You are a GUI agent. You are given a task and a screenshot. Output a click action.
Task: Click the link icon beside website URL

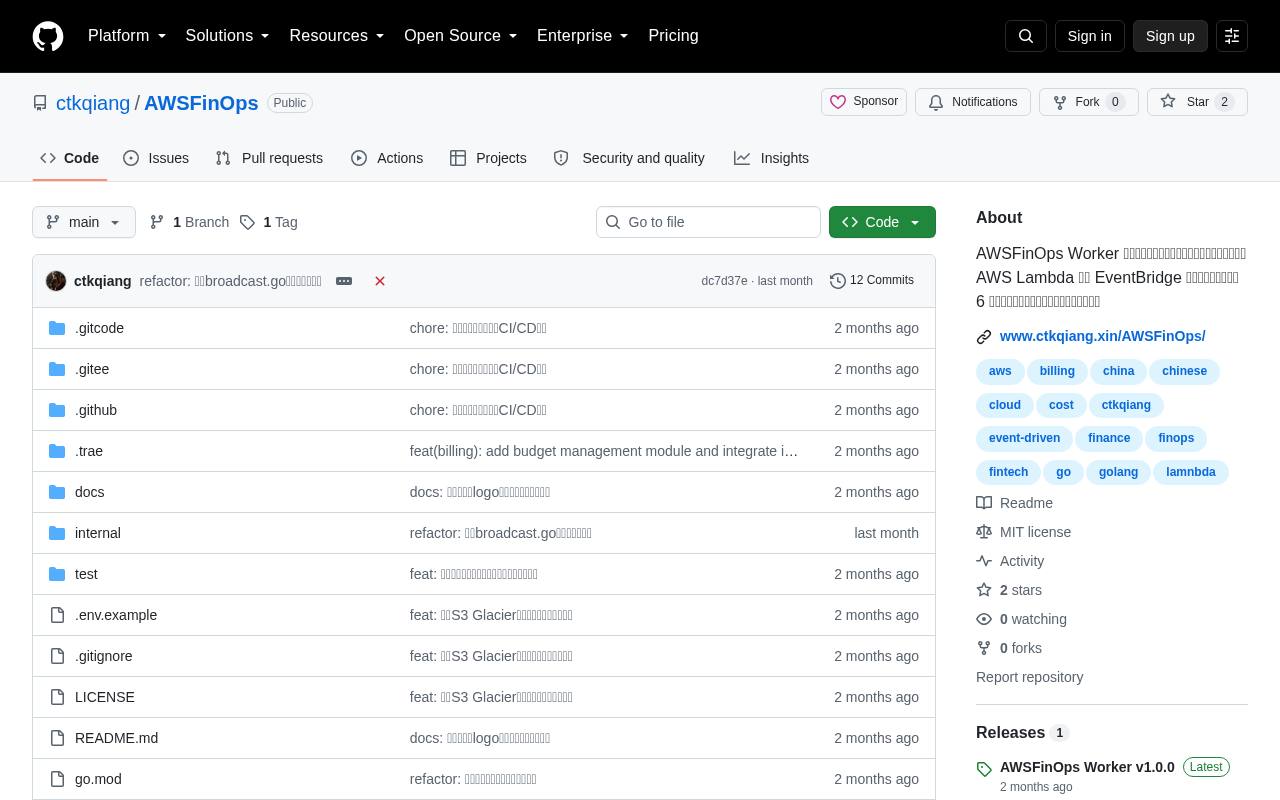pyautogui.click(x=984, y=337)
